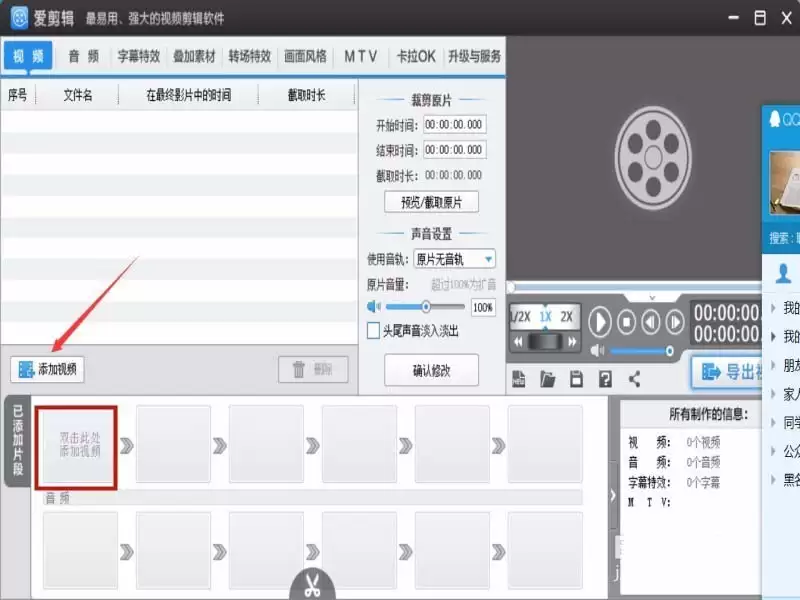
Task: Click 在最终影片中的时间 column header
Action: (x=189, y=95)
